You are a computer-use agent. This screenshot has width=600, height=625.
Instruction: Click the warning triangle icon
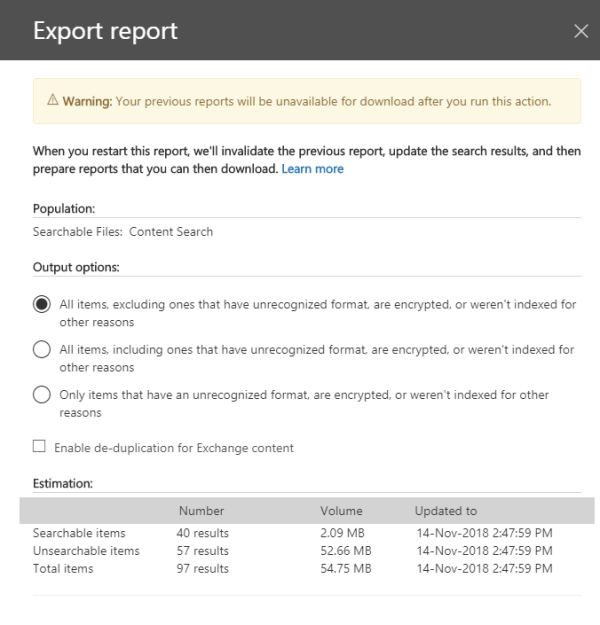tap(53, 101)
